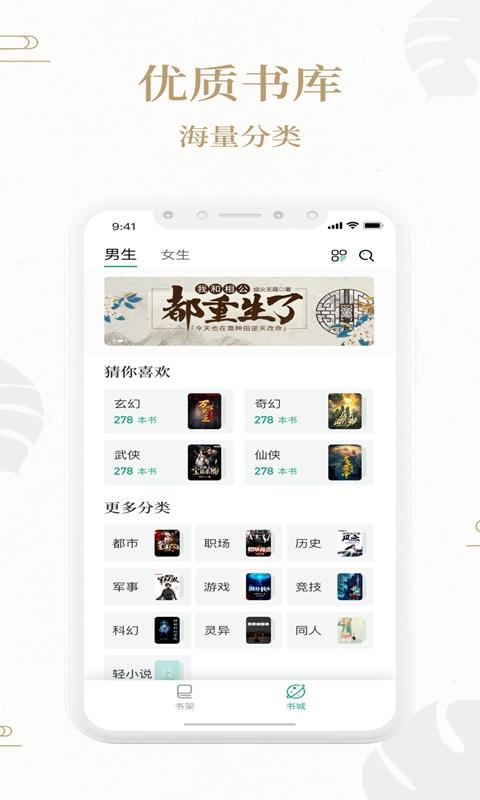Choose the 历史 category

pyautogui.click(x=331, y=543)
